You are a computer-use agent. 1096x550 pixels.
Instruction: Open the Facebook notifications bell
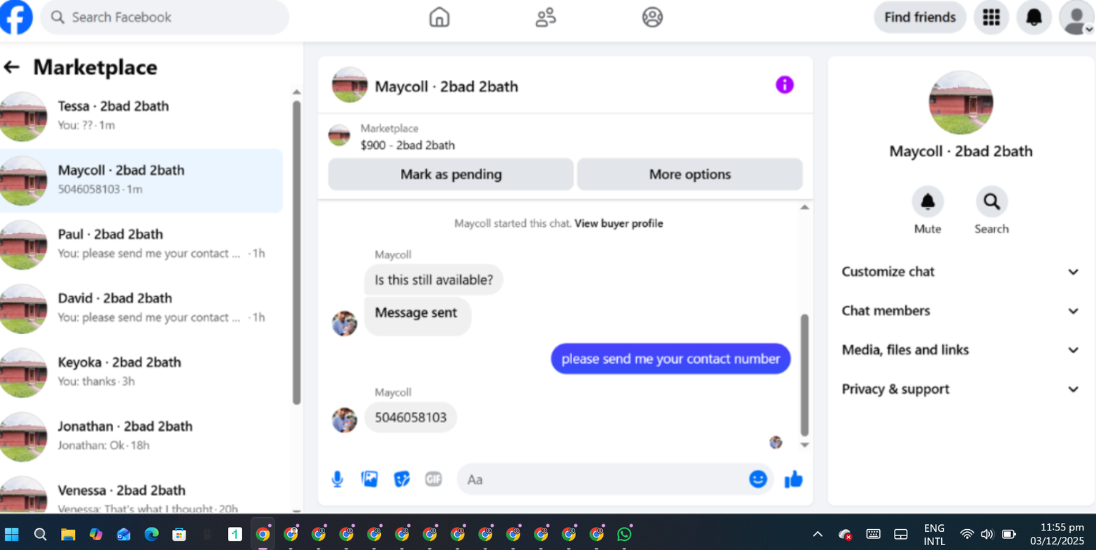tap(1033, 17)
